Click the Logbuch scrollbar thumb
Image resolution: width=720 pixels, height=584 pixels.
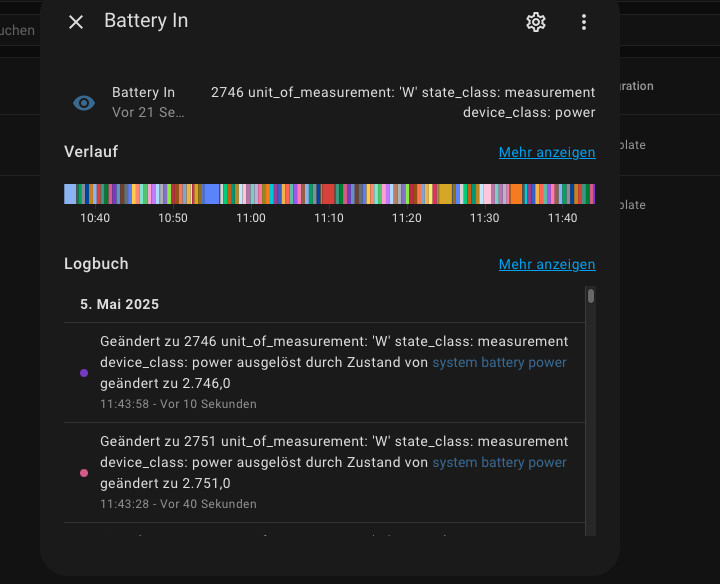click(591, 296)
